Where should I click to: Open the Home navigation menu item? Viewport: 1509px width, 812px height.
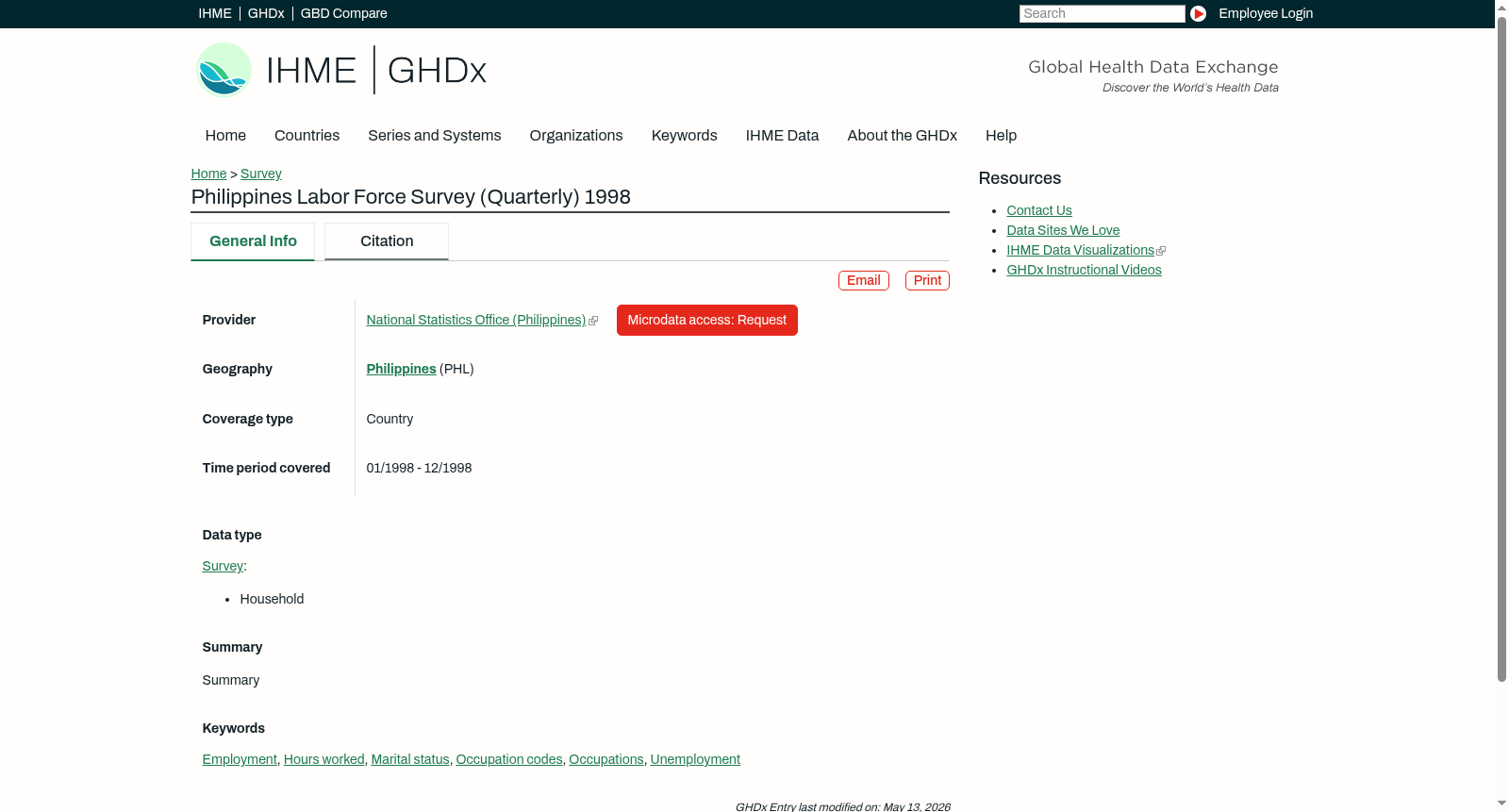coord(225,136)
